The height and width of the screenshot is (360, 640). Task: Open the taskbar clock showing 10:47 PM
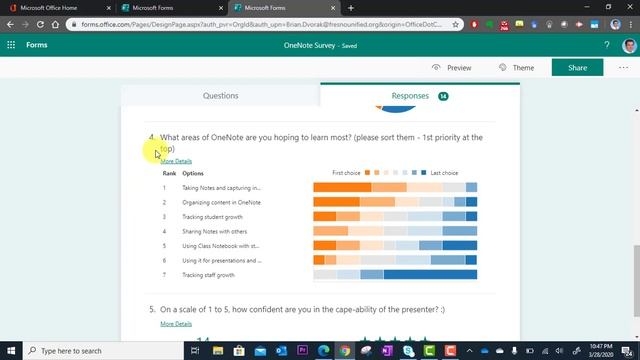[601, 351]
